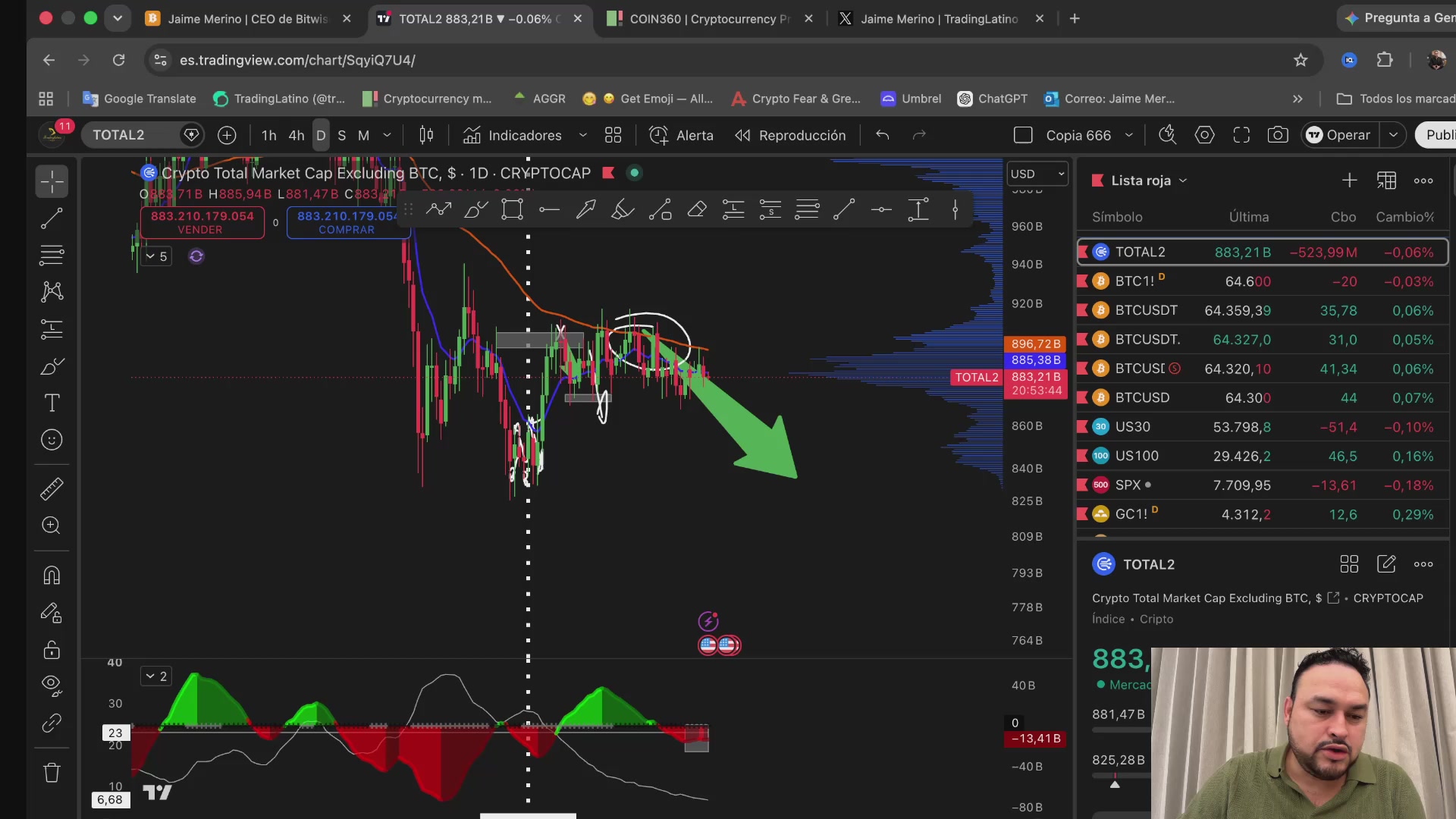
Task: Switch to Jaime Merino CEO de Bitwise tab
Action: 248,19
